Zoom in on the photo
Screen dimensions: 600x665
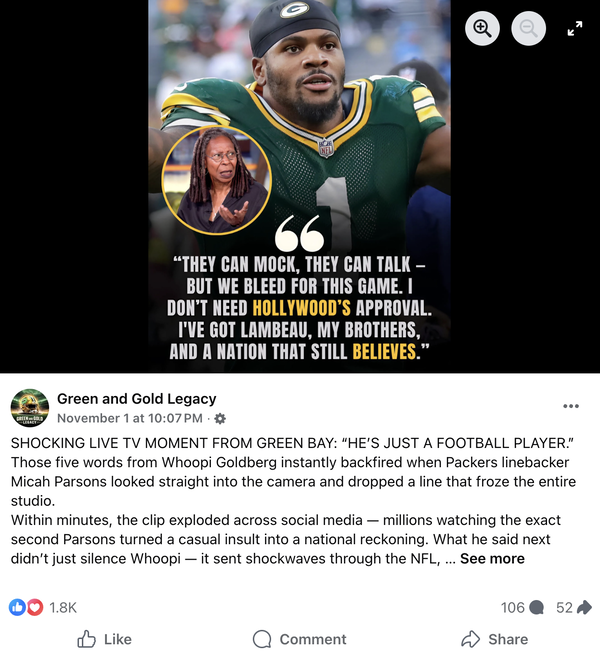(482, 28)
